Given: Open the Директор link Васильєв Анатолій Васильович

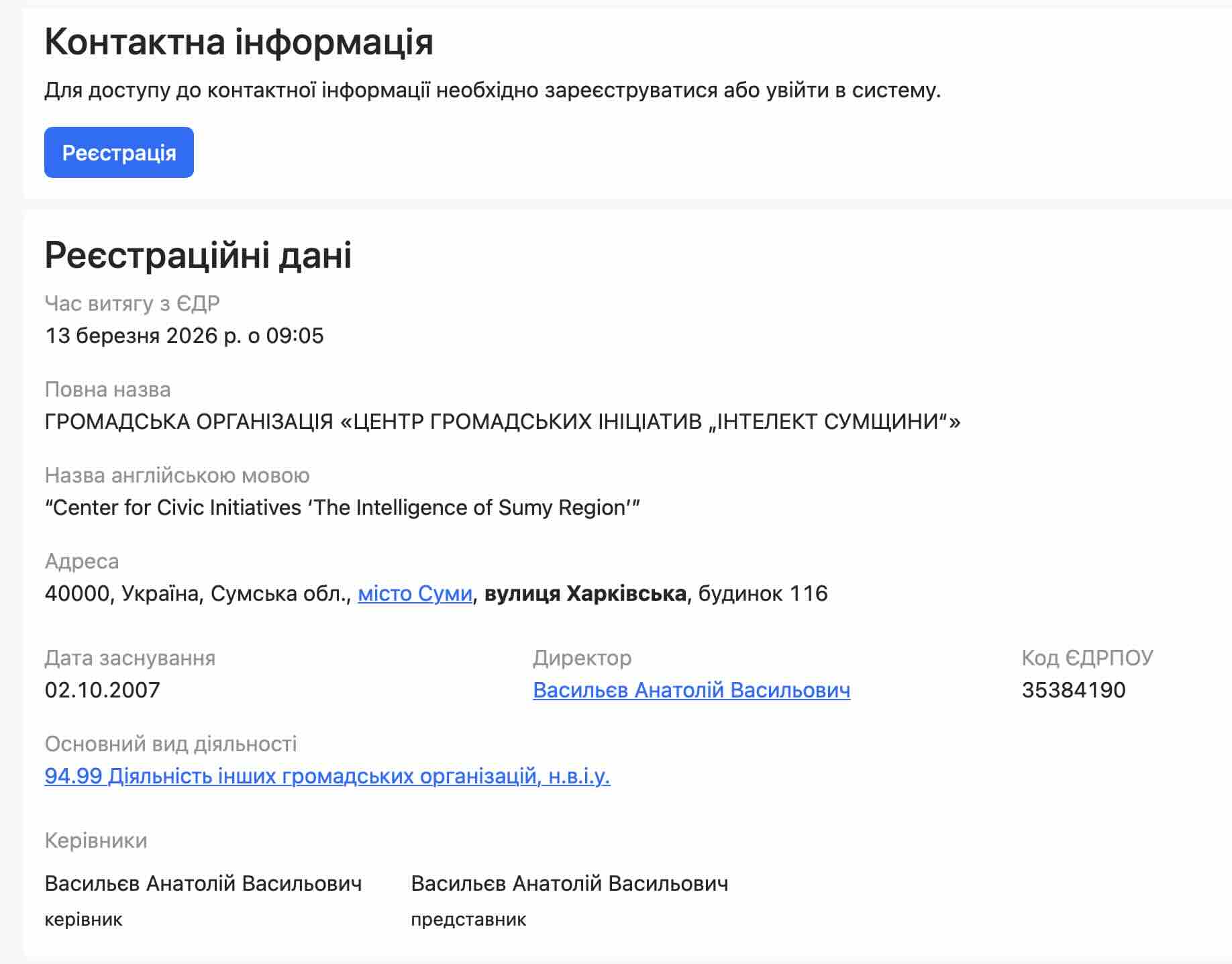Looking at the screenshot, I should pos(691,690).
